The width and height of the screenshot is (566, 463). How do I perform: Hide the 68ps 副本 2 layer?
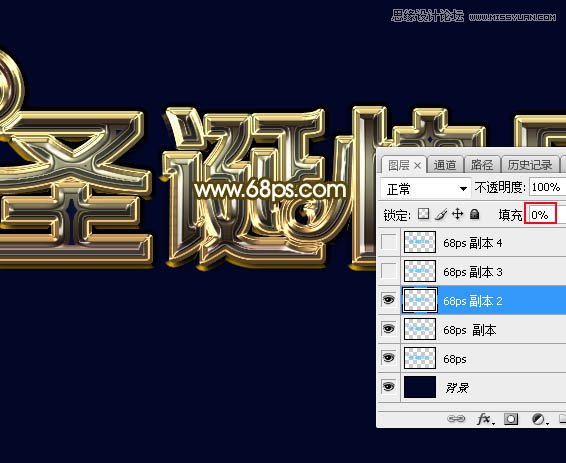tap(388, 299)
